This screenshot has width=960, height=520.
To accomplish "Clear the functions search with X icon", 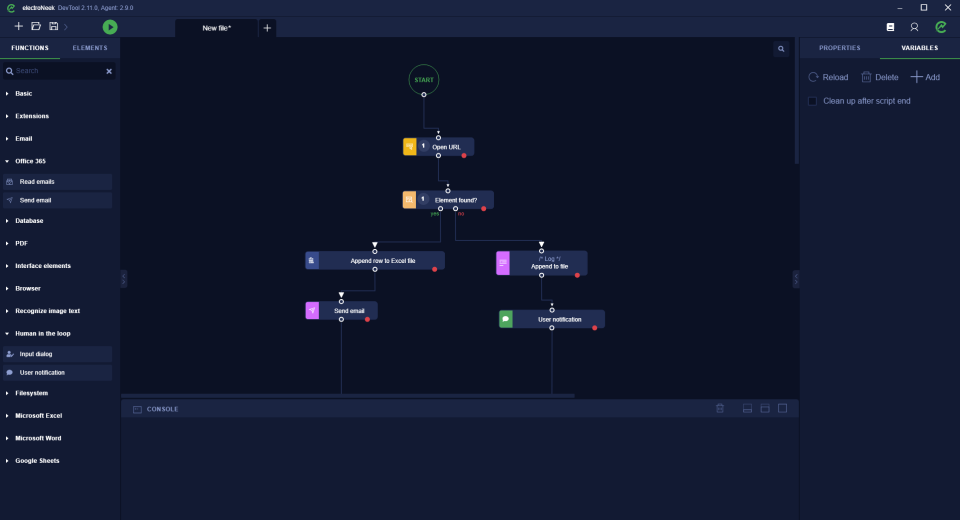I will 109,71.
